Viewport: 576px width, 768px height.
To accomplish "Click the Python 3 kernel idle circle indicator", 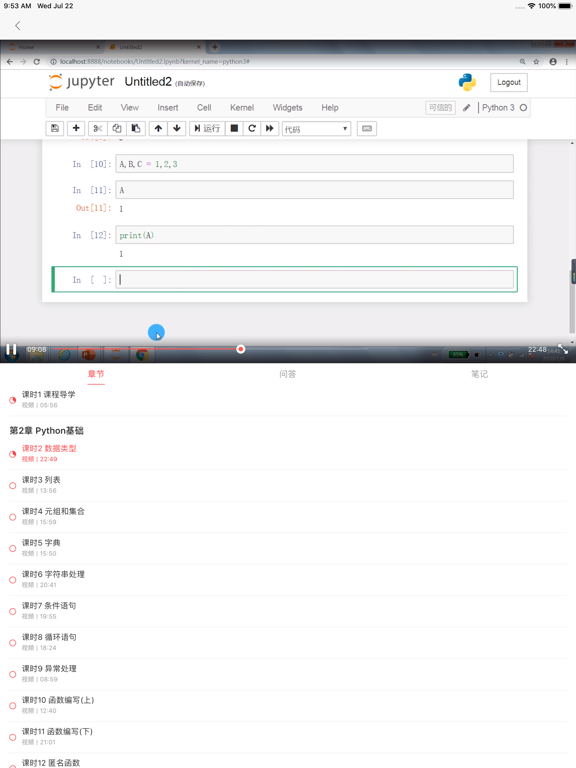I will click(523, 108).
